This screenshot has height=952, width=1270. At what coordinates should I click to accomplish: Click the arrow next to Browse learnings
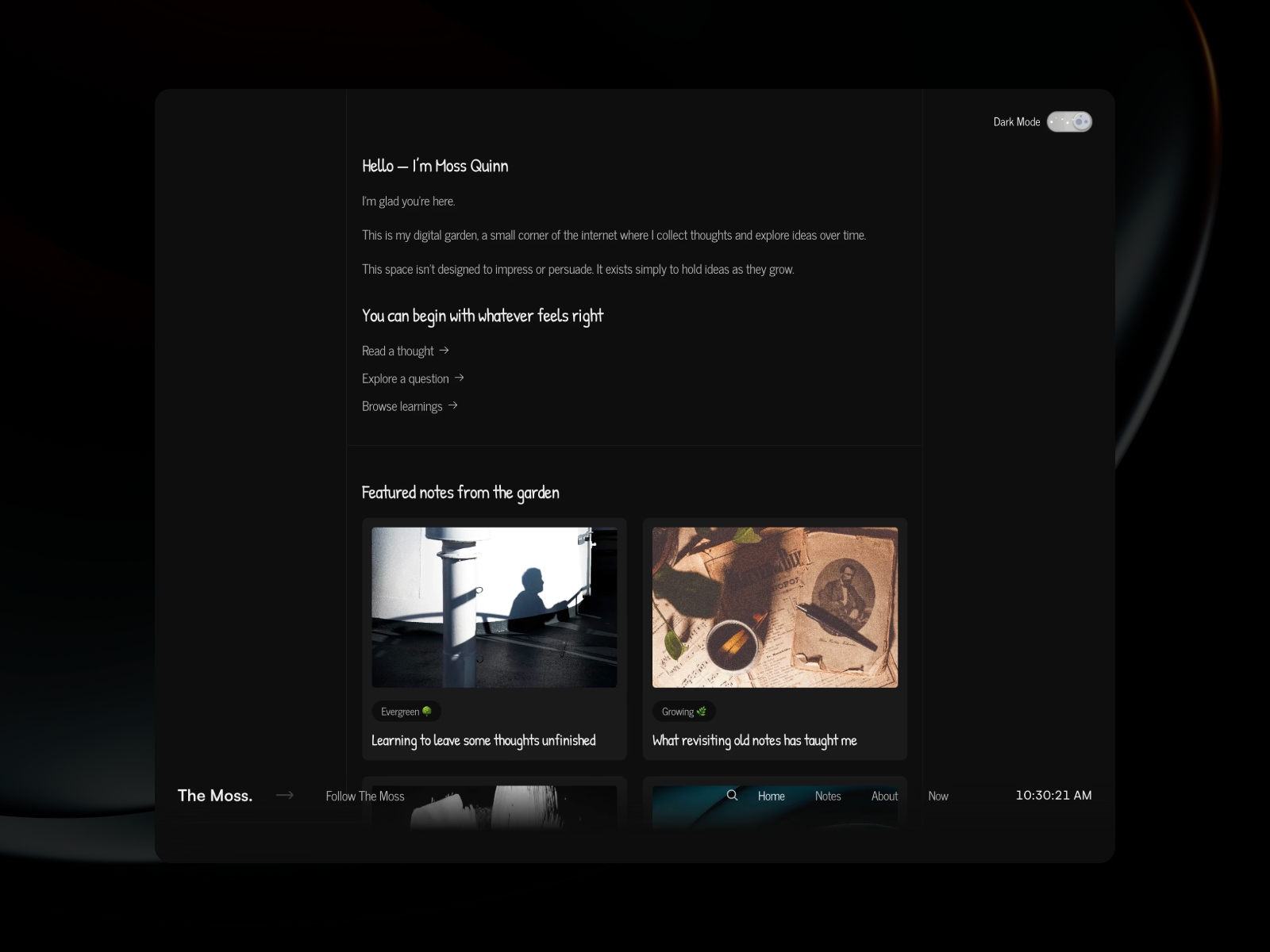[452, 405]
